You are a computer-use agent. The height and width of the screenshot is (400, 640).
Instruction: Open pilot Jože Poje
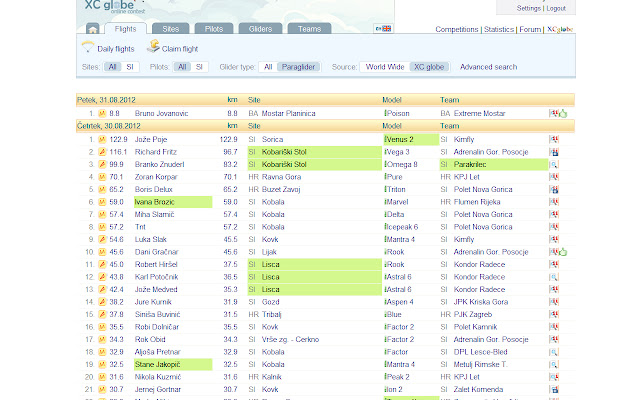[151, 139]
